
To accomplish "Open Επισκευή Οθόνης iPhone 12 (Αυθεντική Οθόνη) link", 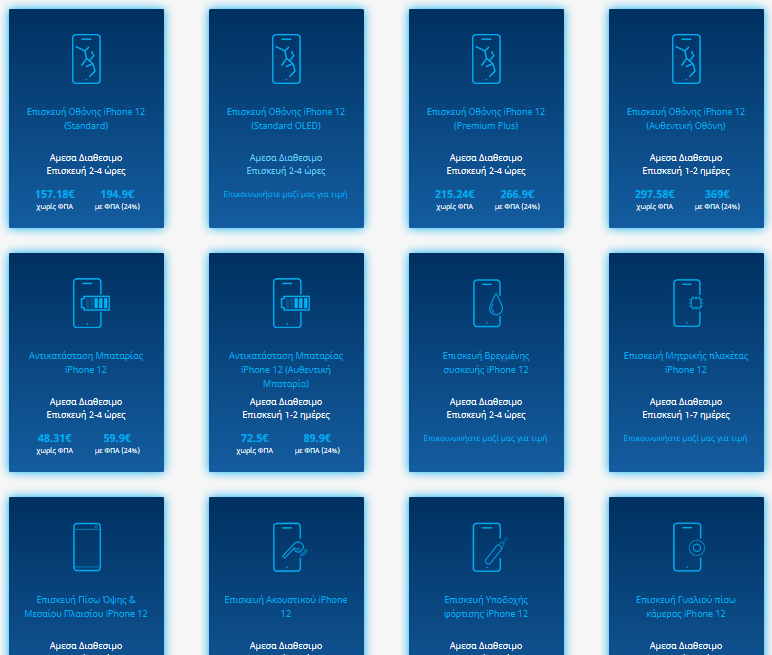I will (686, 119).
